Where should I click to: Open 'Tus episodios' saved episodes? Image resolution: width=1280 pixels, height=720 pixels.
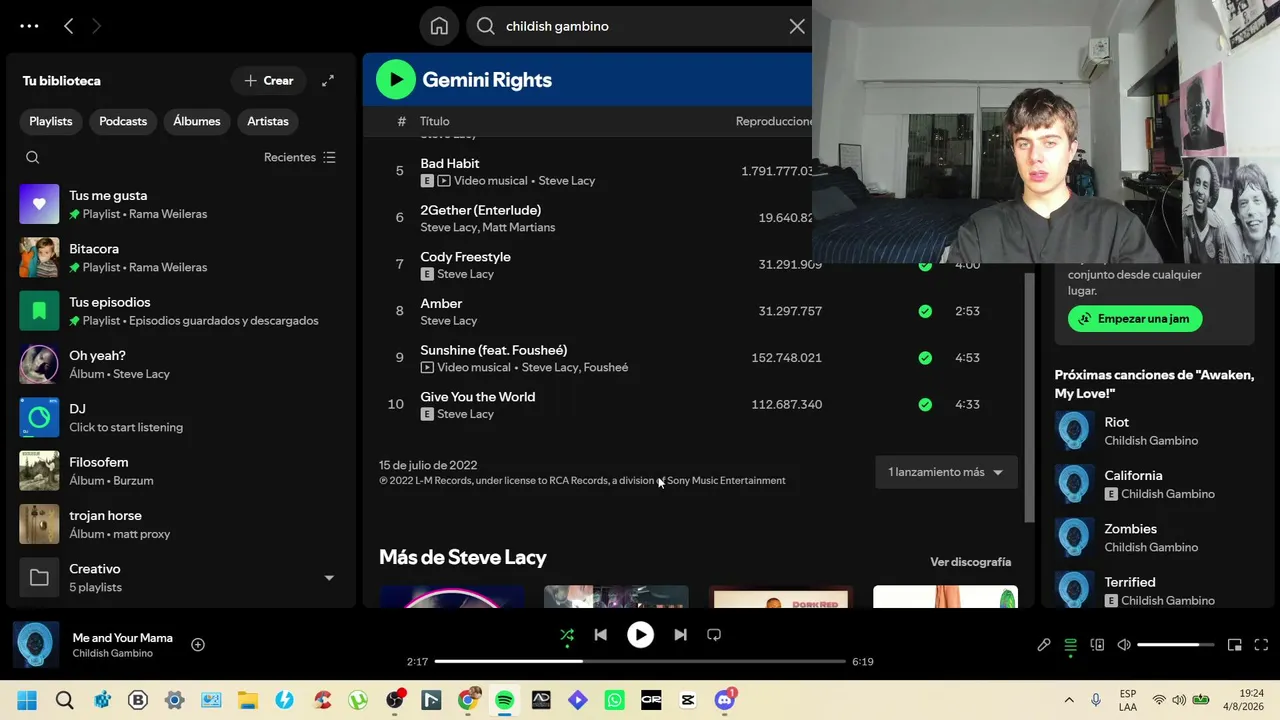tap(180, 311)
